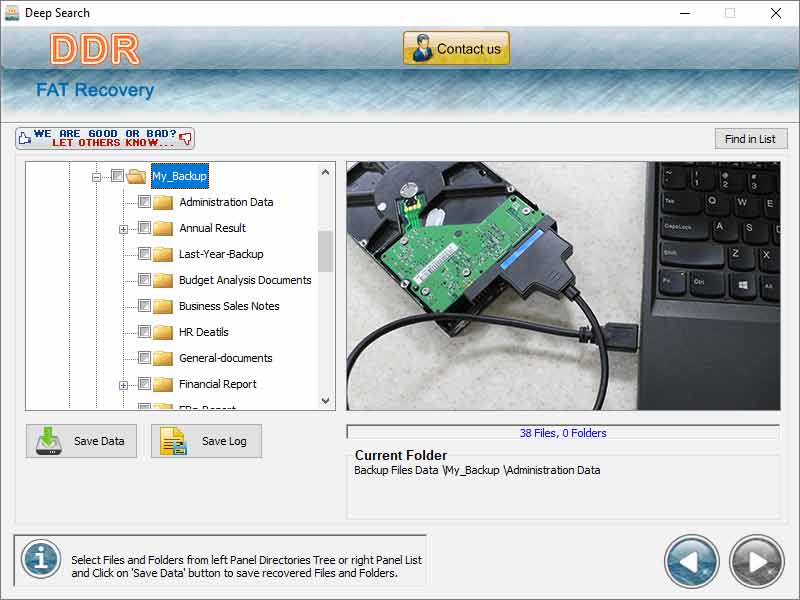Click the HR Deatils folder icon
The image size is (800, 600).
(163, 332)
